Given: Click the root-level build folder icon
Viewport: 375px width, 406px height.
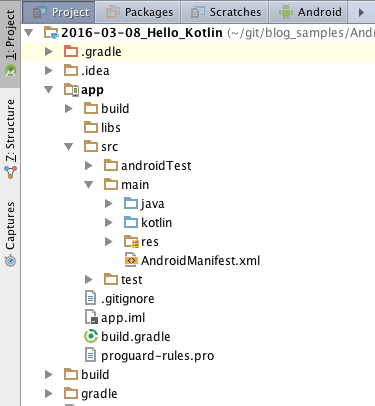Looking at the screenshot, I should coord(71,375).
